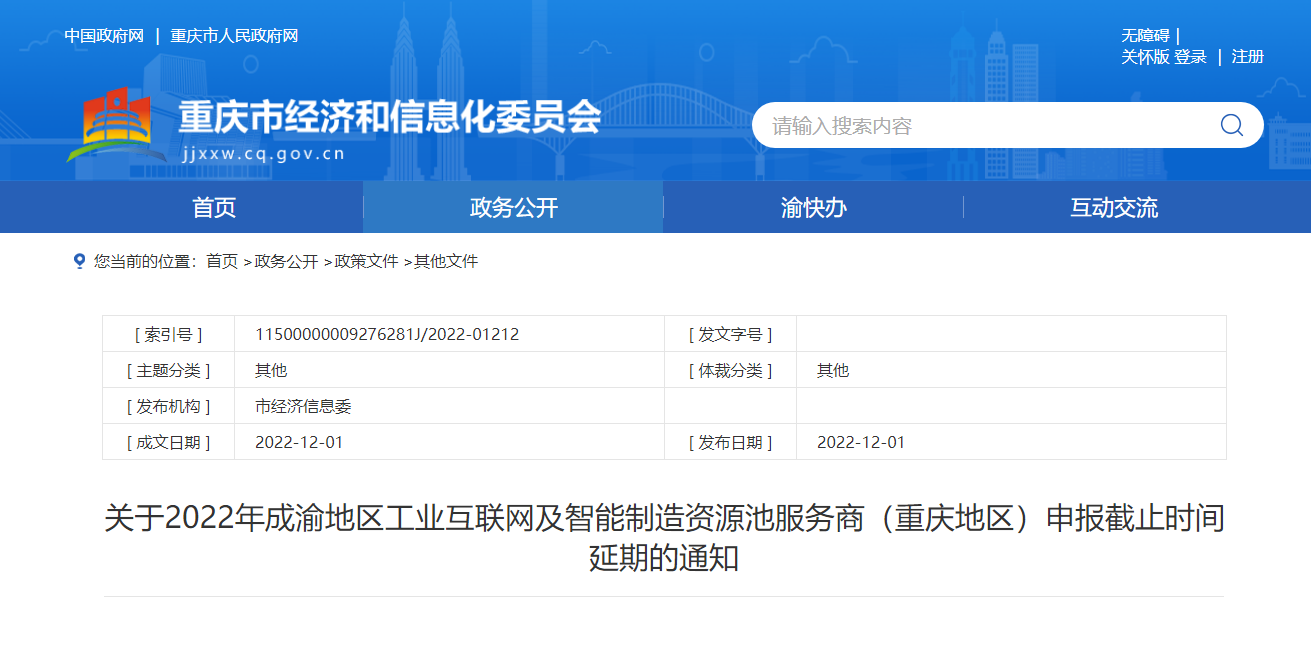The image size is (1311, 654).
Task: Open the 互动交流 navigation tab
Action: (1113, 208)
